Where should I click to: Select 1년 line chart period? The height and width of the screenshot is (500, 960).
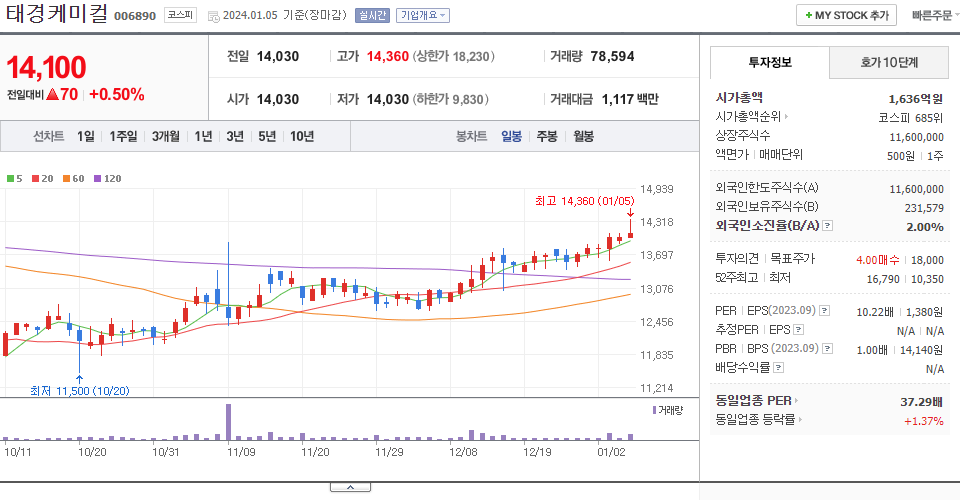pos(203,136)
